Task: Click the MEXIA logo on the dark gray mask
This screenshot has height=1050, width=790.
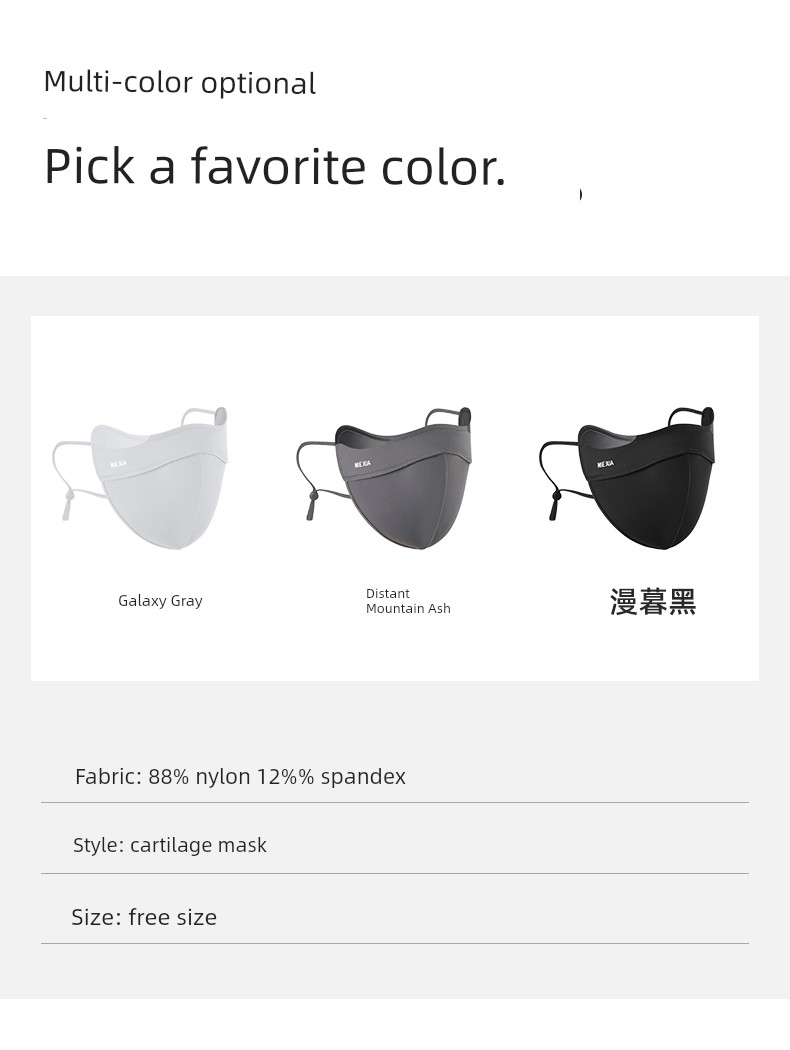Action: coord(362,463)
